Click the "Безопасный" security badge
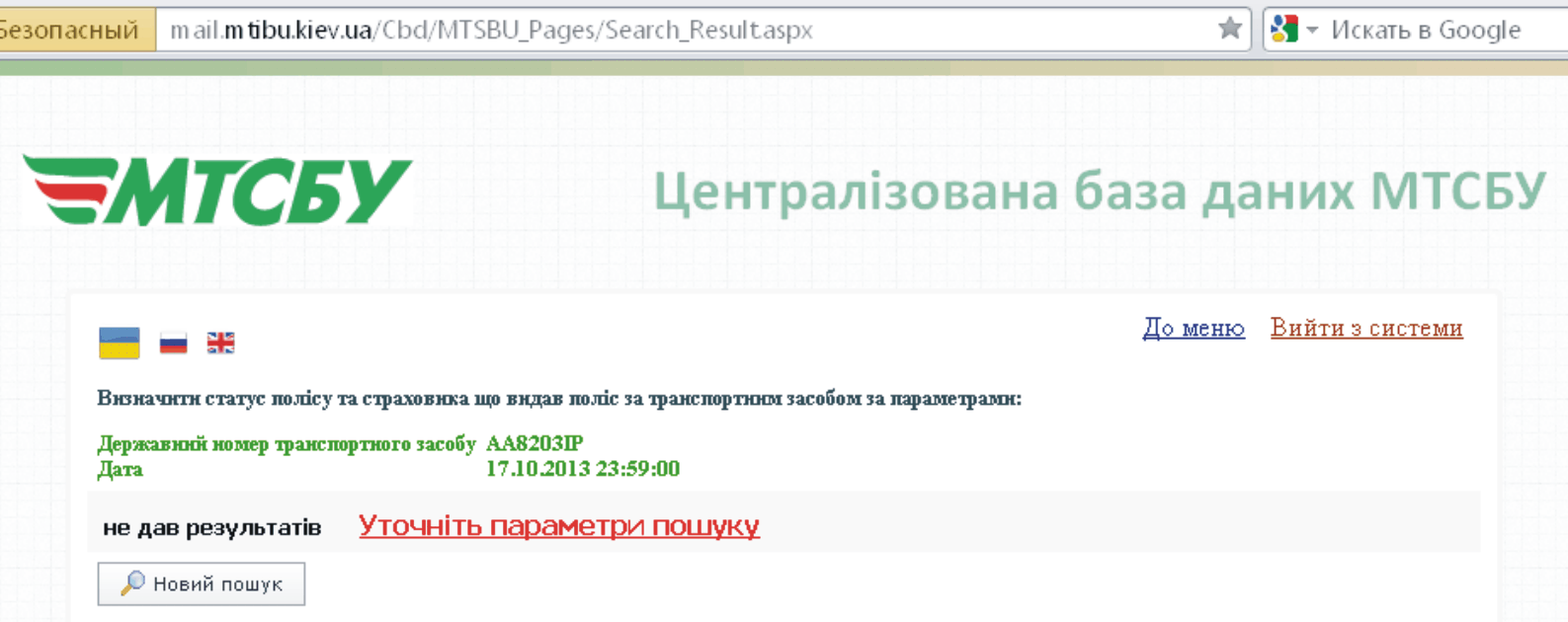The width and height of the screenshot is (1568, 622). coord(76,30)
